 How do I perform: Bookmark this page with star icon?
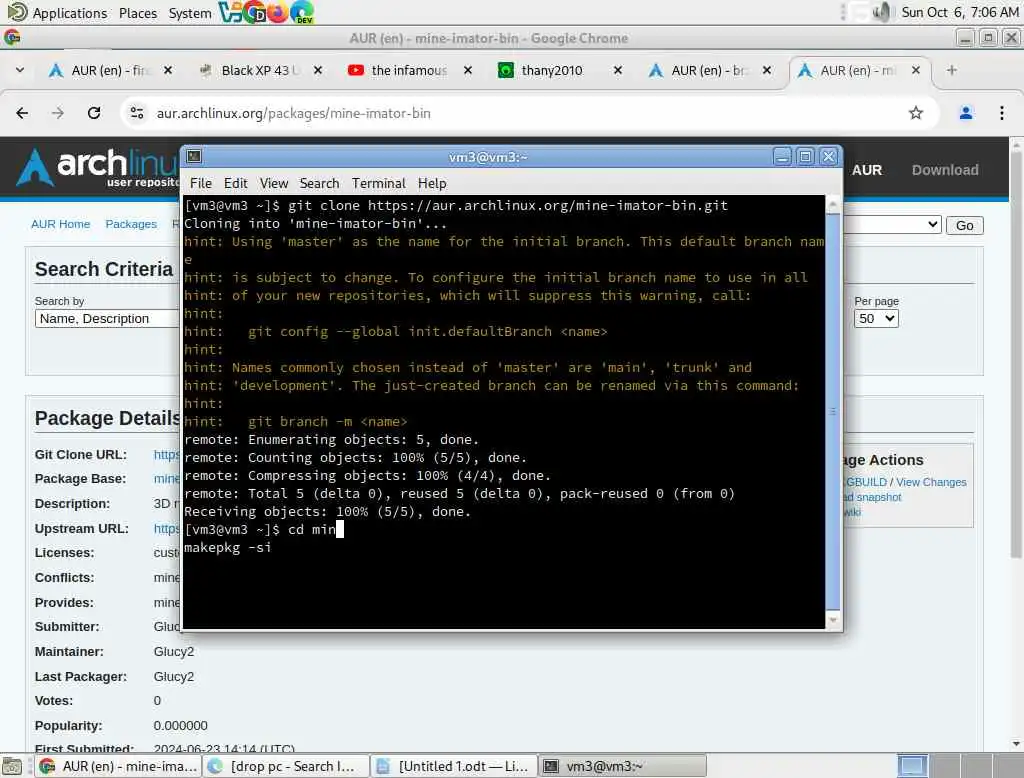(x=916, y=113)
